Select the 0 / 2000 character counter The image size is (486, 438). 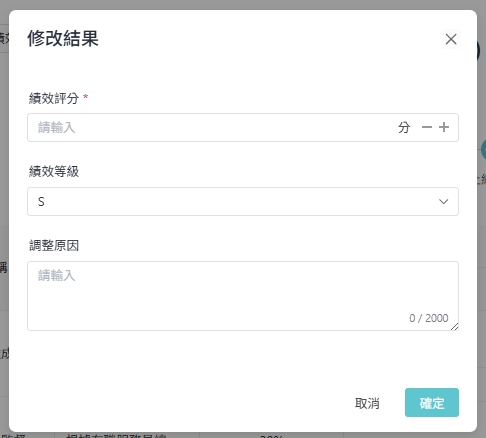429,318
